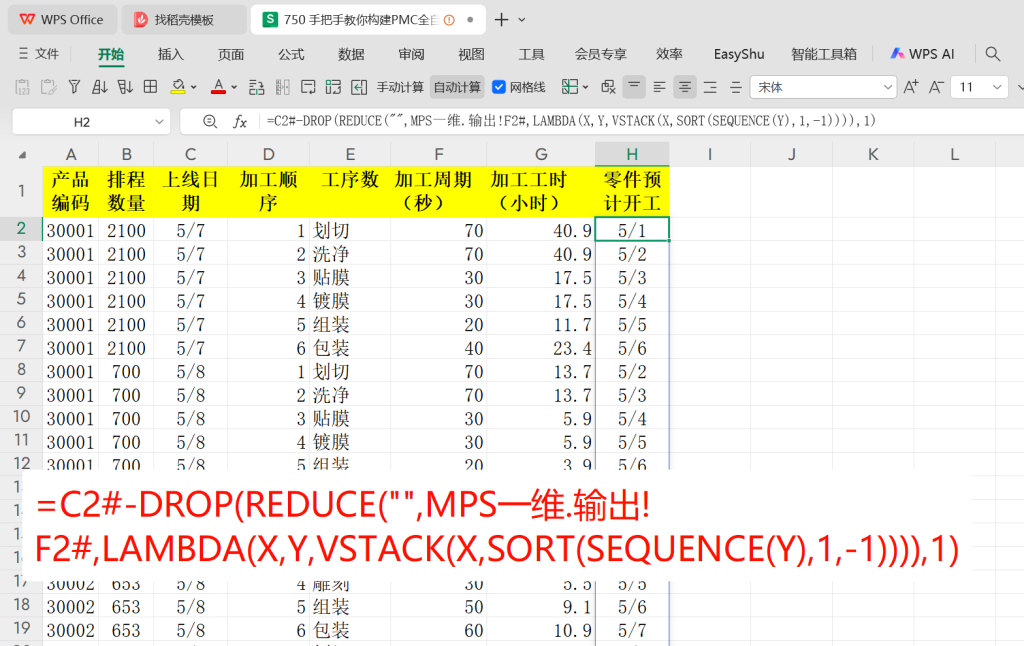The image size is (1024, 646).
Task: Click the find and replace lines icon
Action: coord(257,87)
